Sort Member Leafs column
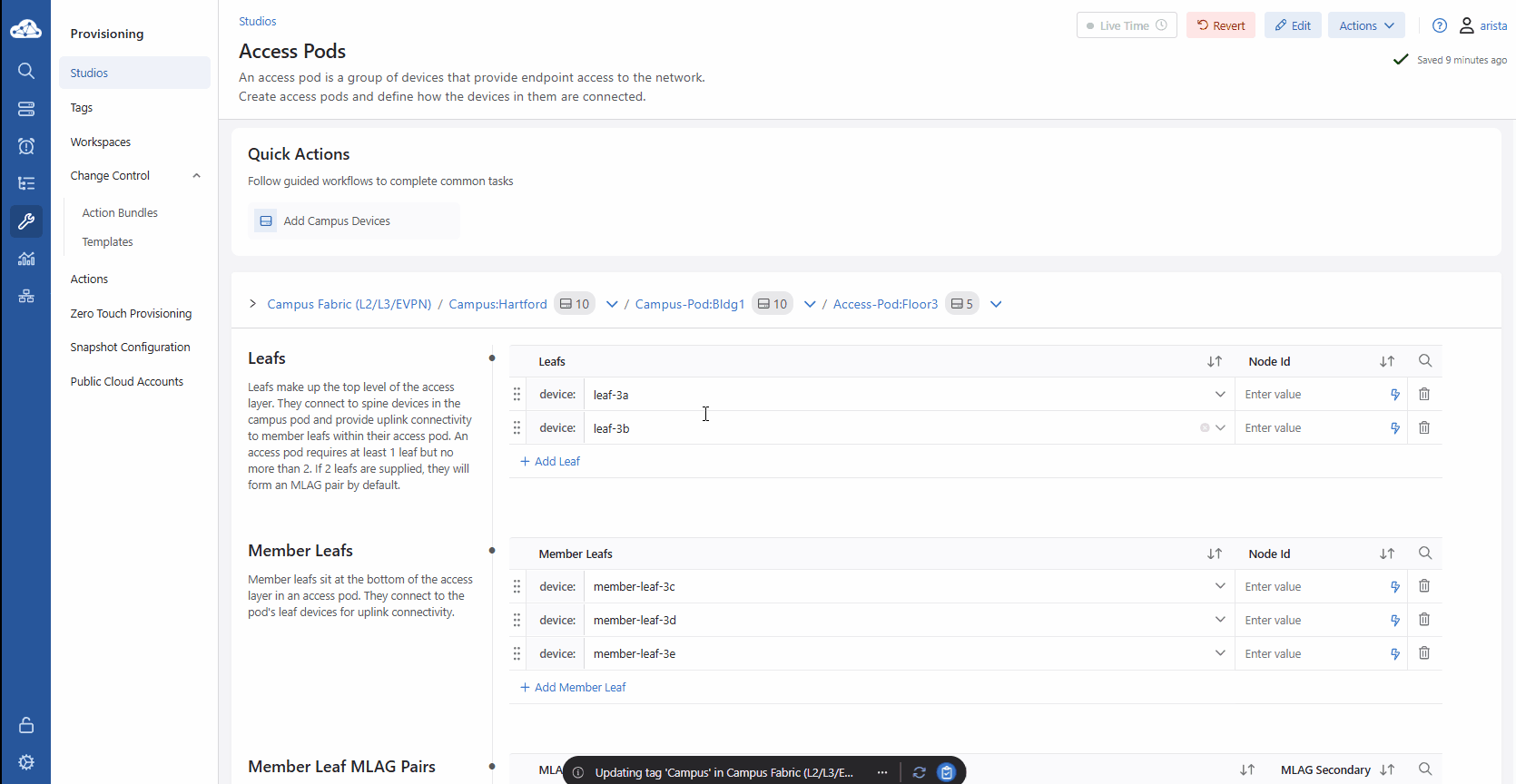The width and height of the screenshot is (1516, 784). pos(1215,554)
